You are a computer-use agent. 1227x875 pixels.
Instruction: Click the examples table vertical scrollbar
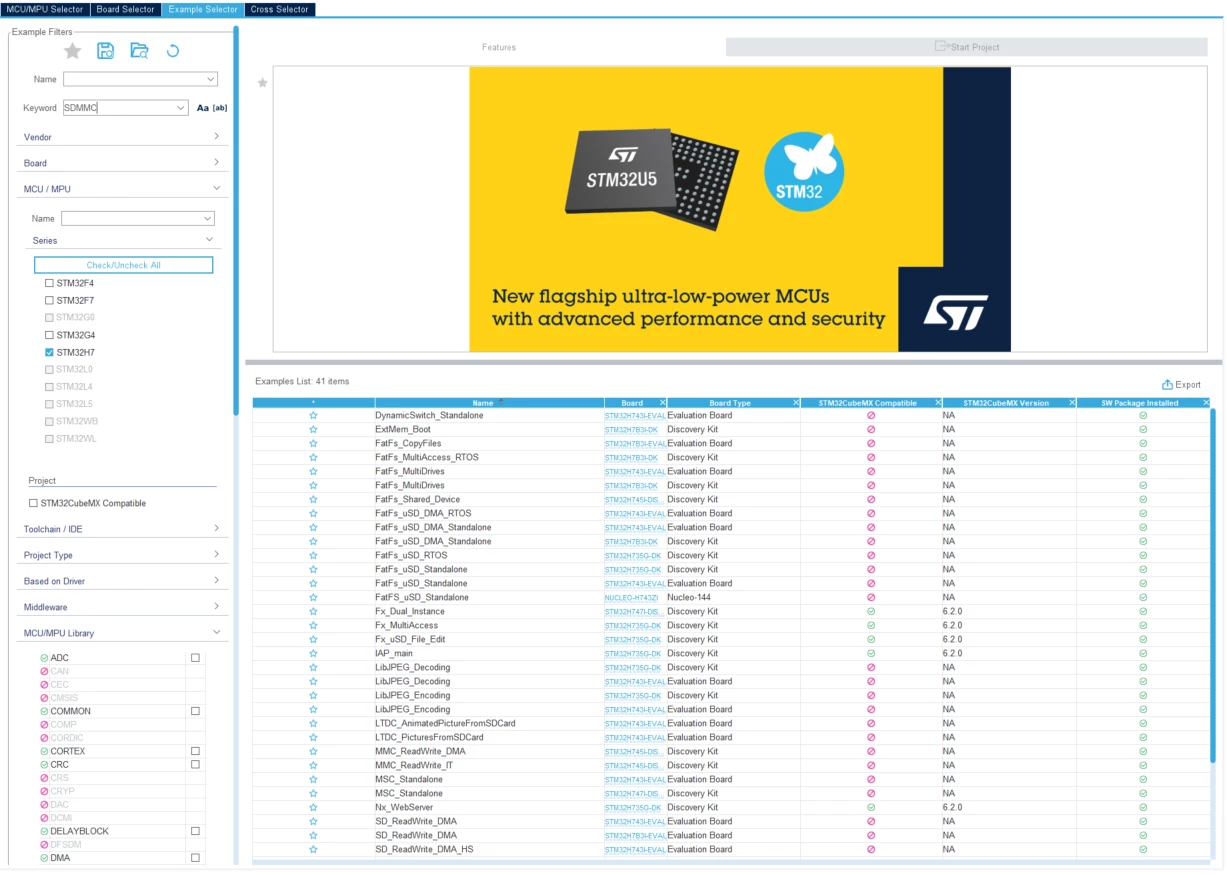point(1214,585)
